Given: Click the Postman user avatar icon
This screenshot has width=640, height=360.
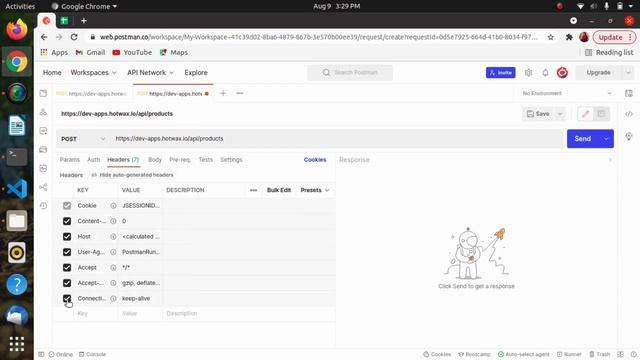Looking at the screenshot, I should (562, 73).
